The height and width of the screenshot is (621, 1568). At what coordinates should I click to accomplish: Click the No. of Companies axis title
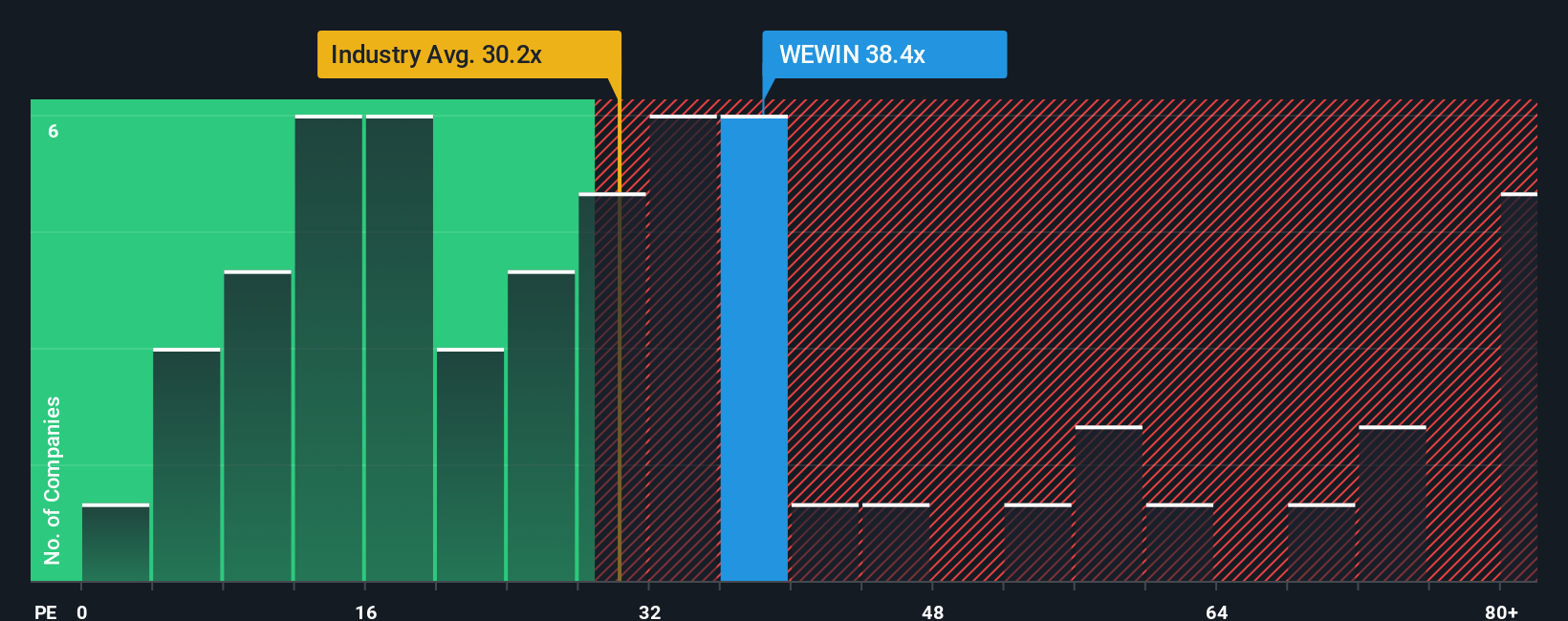tap(53, 480)
